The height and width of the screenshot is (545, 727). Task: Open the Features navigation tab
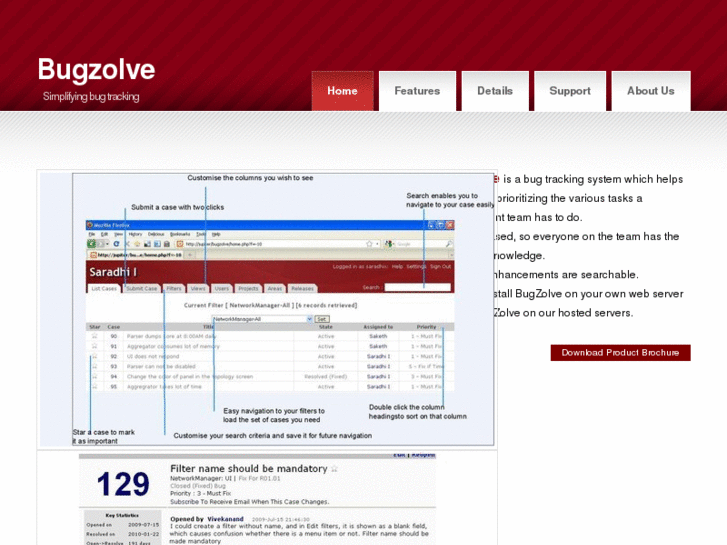point(417,91)
